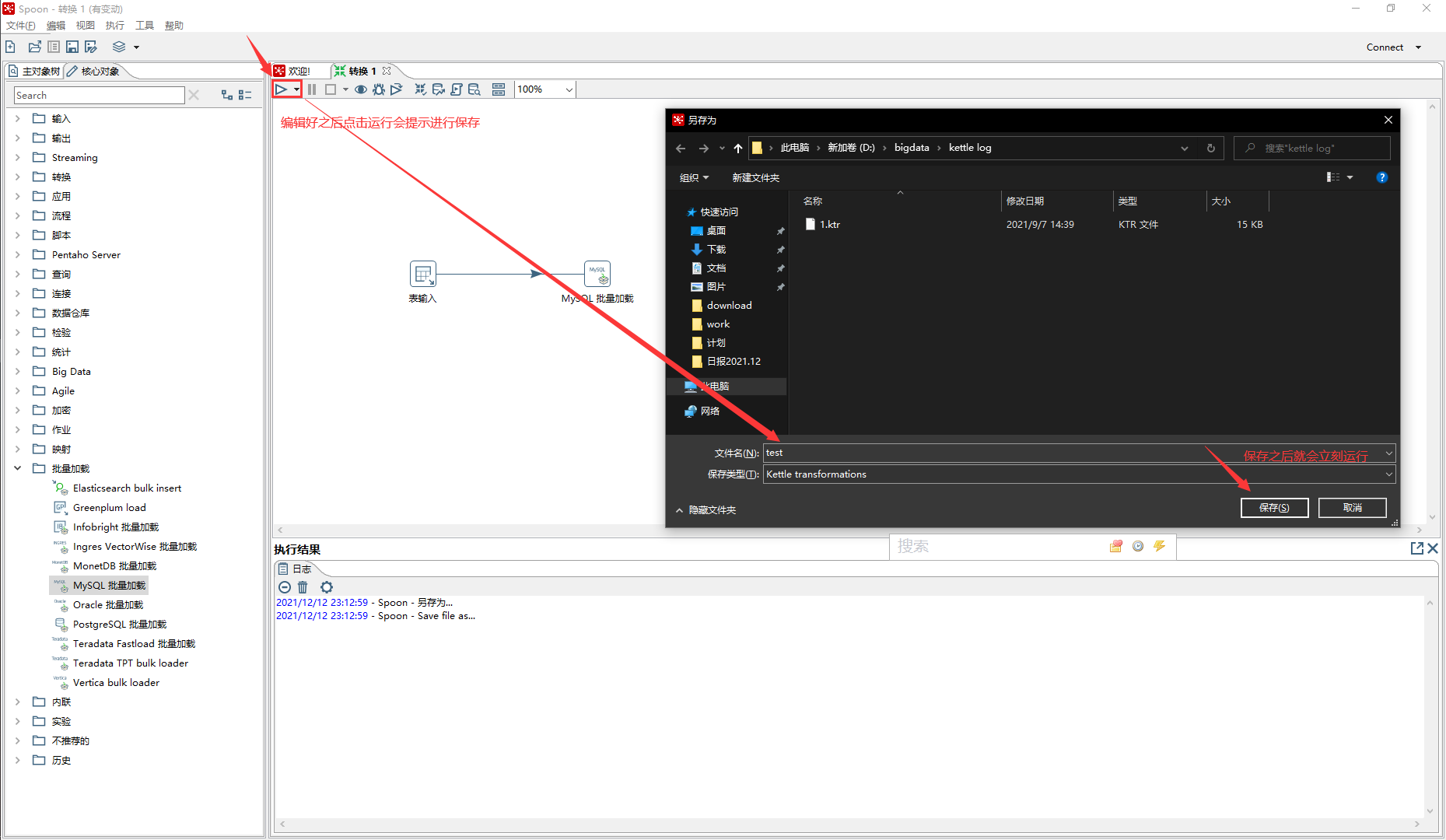Select the 日志 tab in results
The height and width of the screenshot is (840, 1446).
(295, 569)
